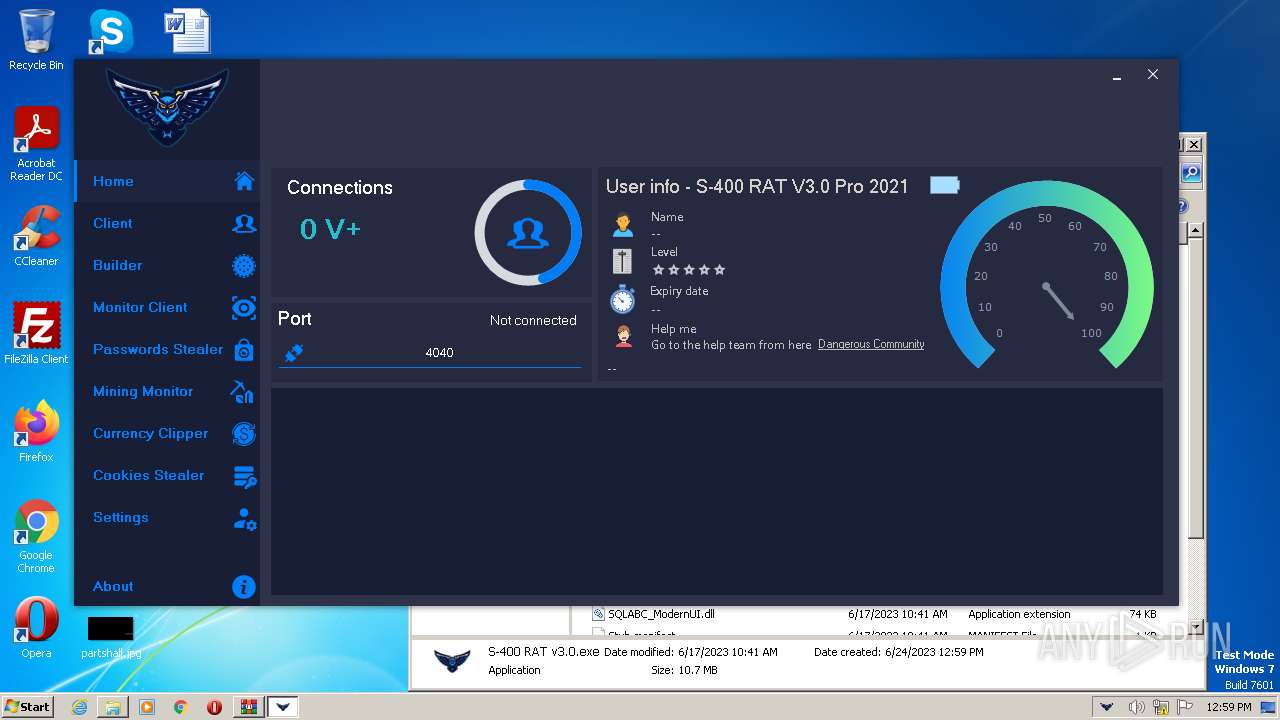Open the media player taskbar icon
This screenshot has height=720, width=1280.
tap(147, 707)
